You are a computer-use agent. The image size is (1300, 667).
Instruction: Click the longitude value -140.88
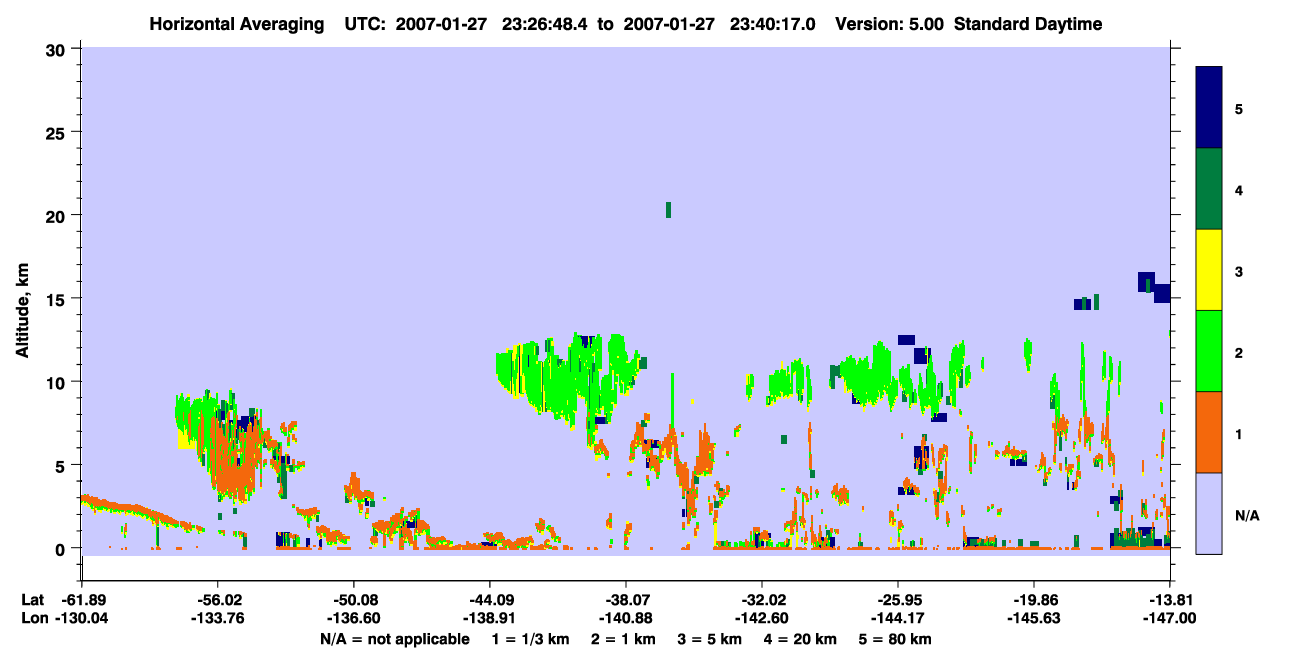[625, 618]
